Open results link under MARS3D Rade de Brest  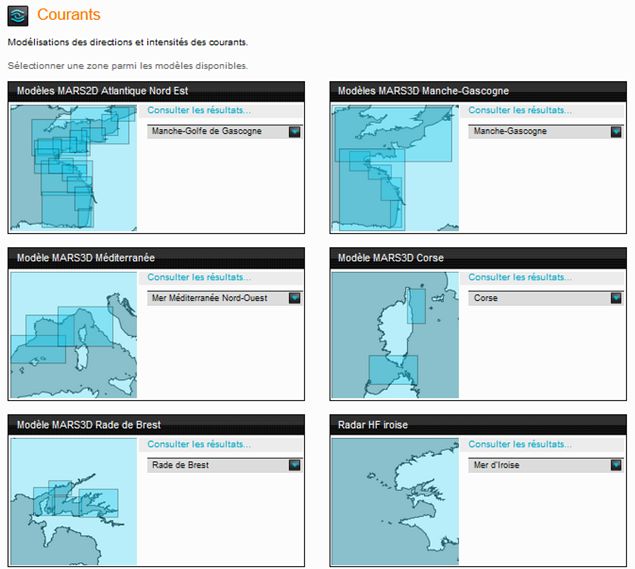click(x=199, y=444)
